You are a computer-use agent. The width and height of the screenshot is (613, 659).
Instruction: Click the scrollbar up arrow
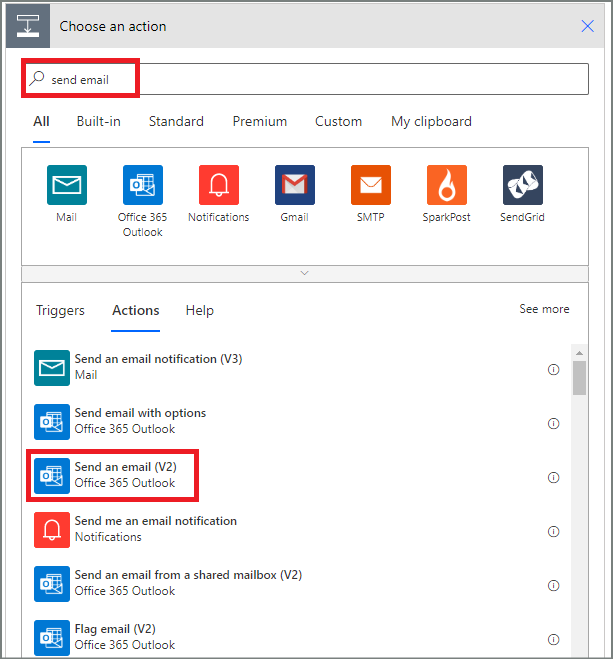pyautogui.click(x=579, y=353)
